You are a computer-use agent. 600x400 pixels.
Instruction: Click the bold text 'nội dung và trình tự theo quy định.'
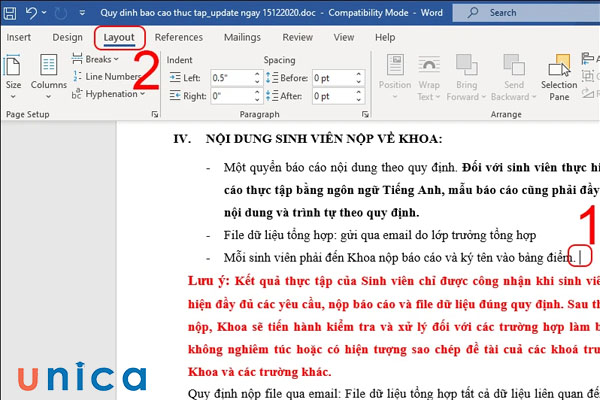coord(321,212)
